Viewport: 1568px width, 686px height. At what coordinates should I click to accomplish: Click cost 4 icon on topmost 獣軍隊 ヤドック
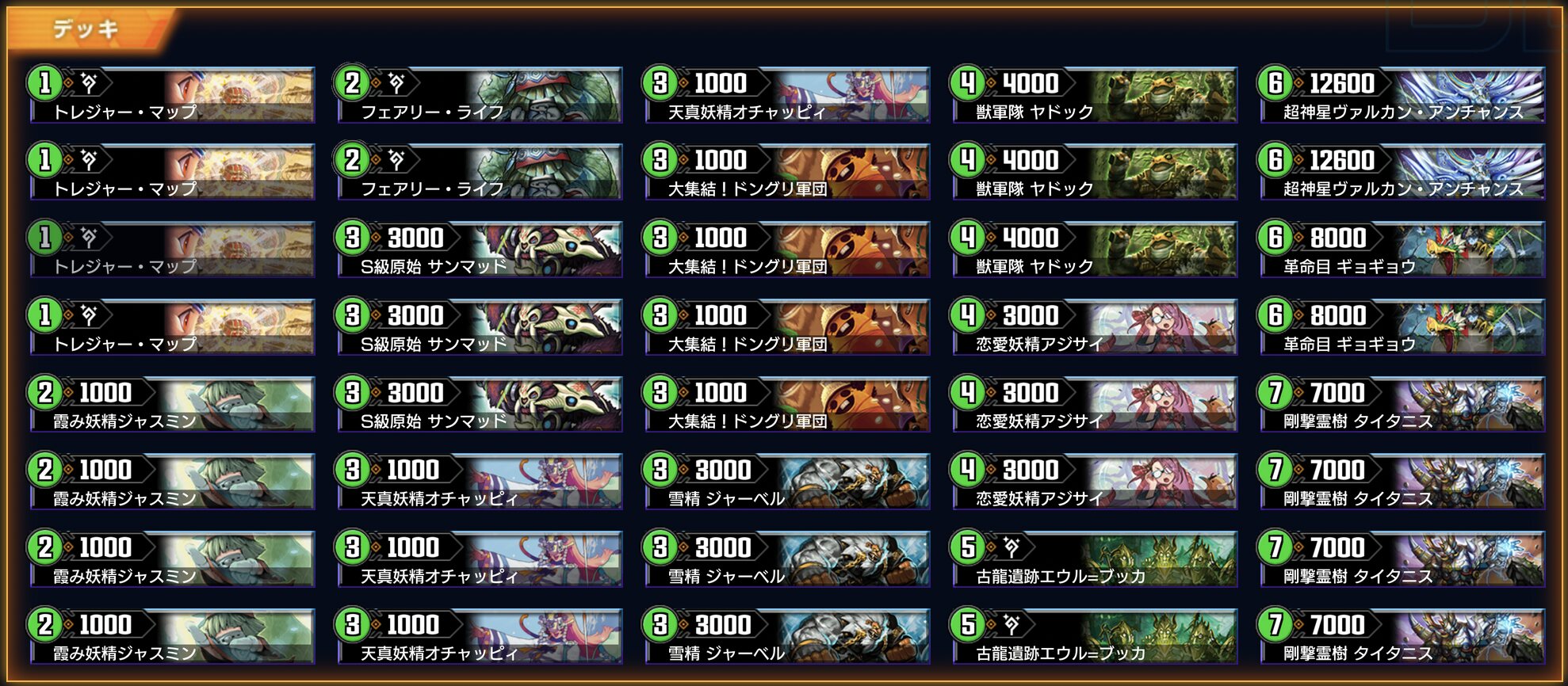click(968, 82)
